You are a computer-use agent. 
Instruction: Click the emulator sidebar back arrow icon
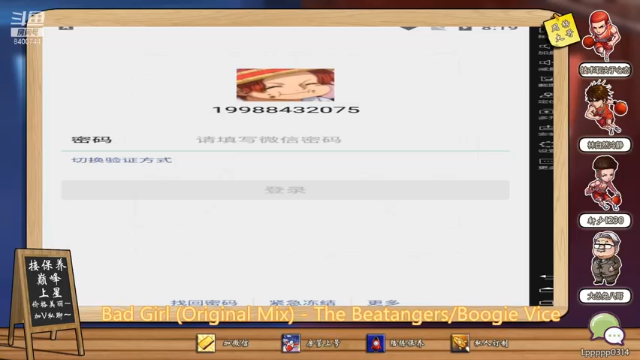tap(547, 276)
